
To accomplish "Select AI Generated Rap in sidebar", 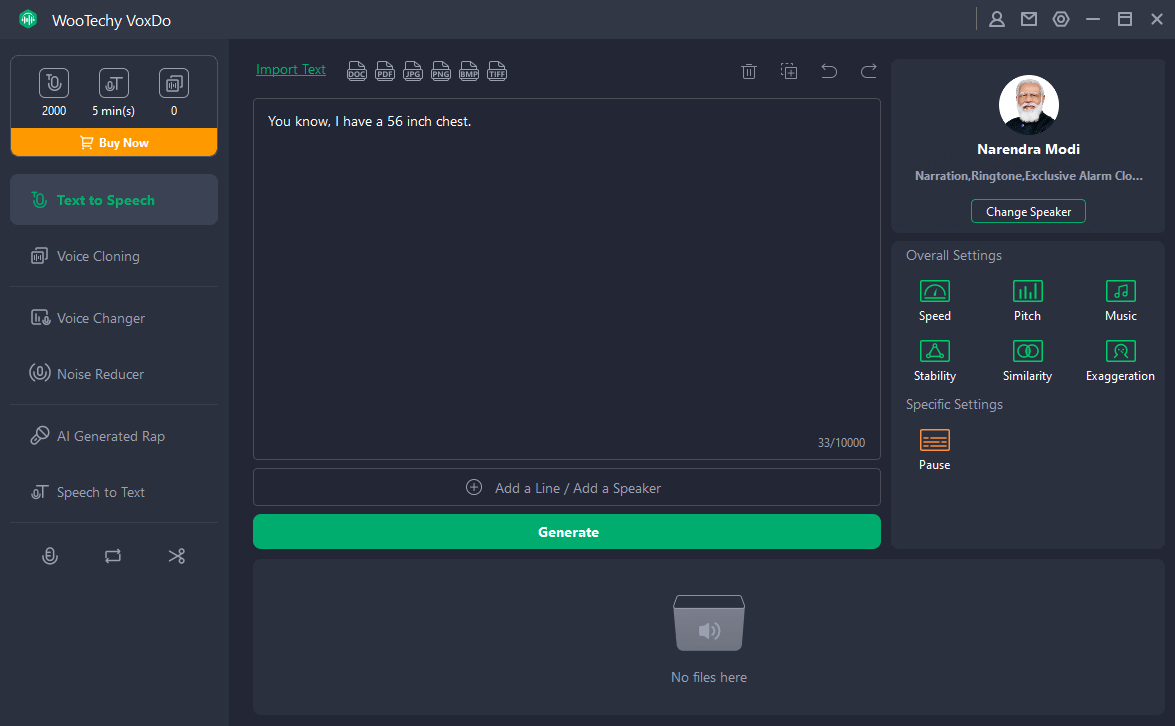I will (x=110, y=436).
